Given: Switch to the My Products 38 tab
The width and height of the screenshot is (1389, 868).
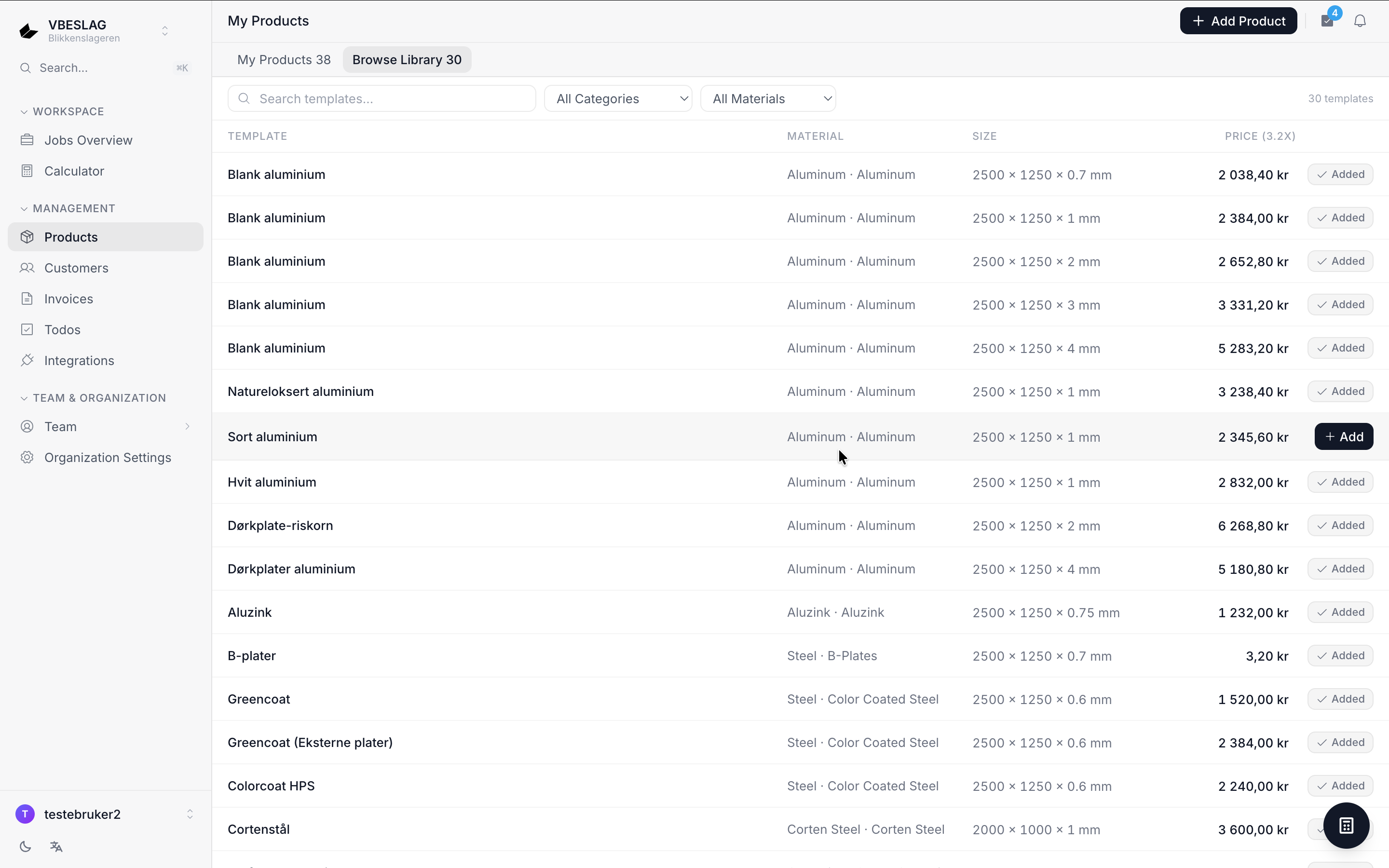Looking at the screenshot, I should click(284, 60).
